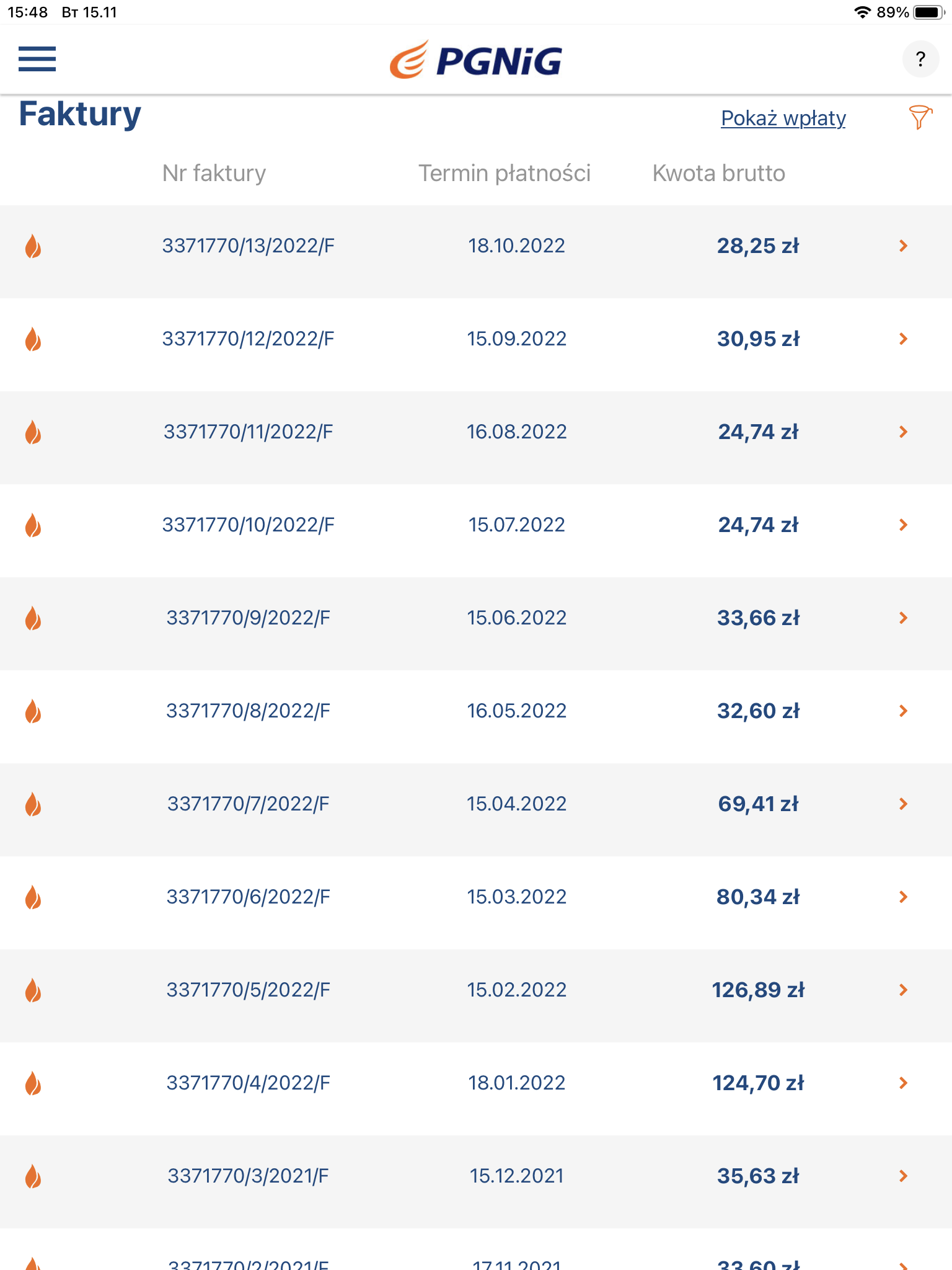
Task: Open invoice with amount 80,34 zł
Action: click(757, 897)
